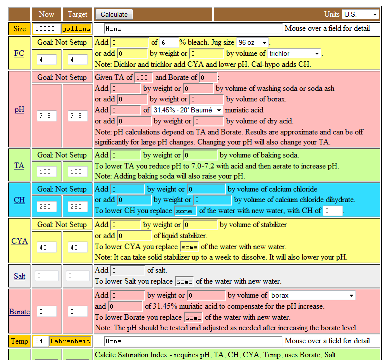Click the Borate Now value field
Image resolution: width=387 pixels, height=360 pixels.
(46, 311)
